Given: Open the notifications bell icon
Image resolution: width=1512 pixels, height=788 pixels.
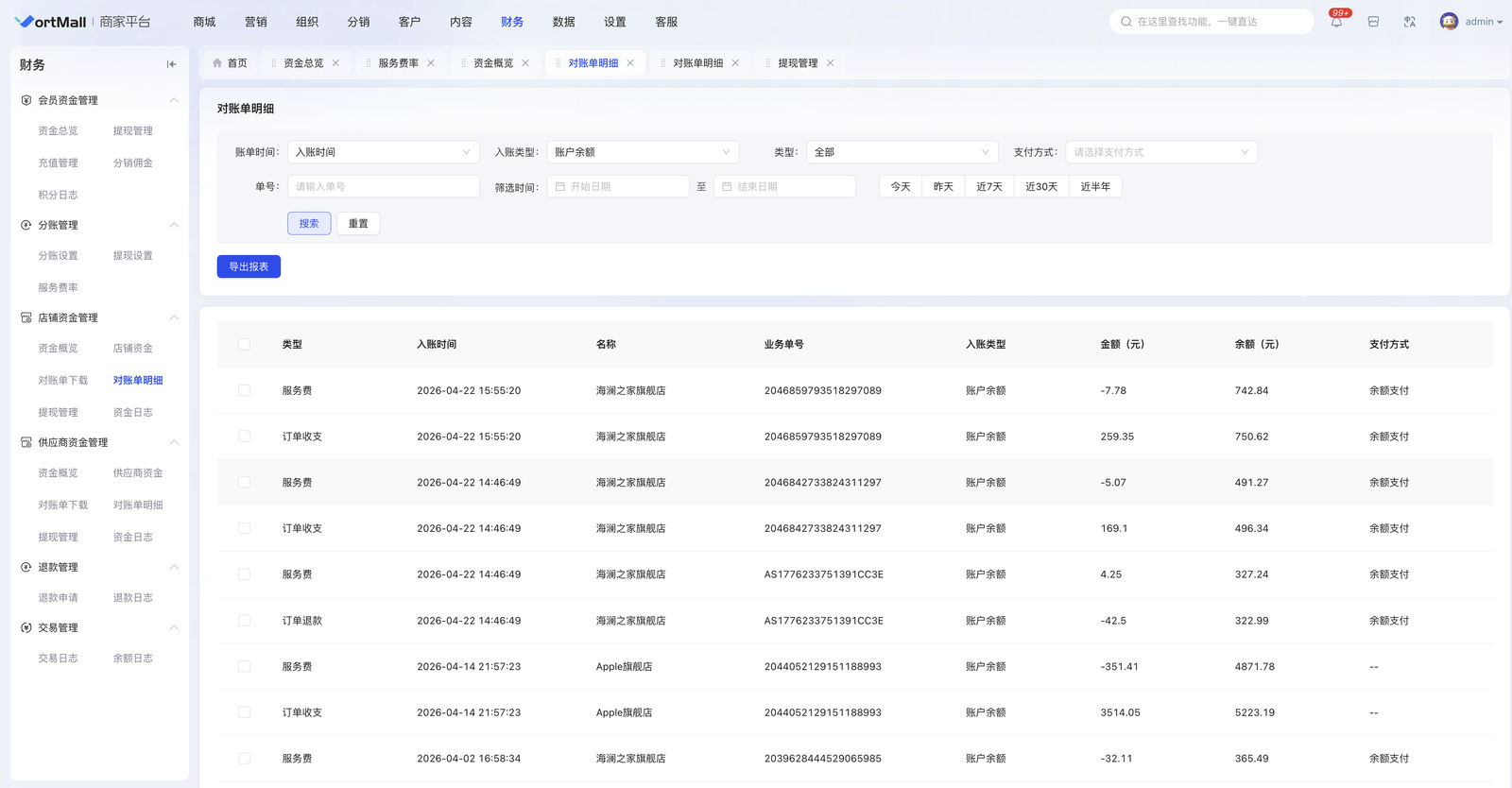Looking at the screenshot, I should (x=1336, y=22).
